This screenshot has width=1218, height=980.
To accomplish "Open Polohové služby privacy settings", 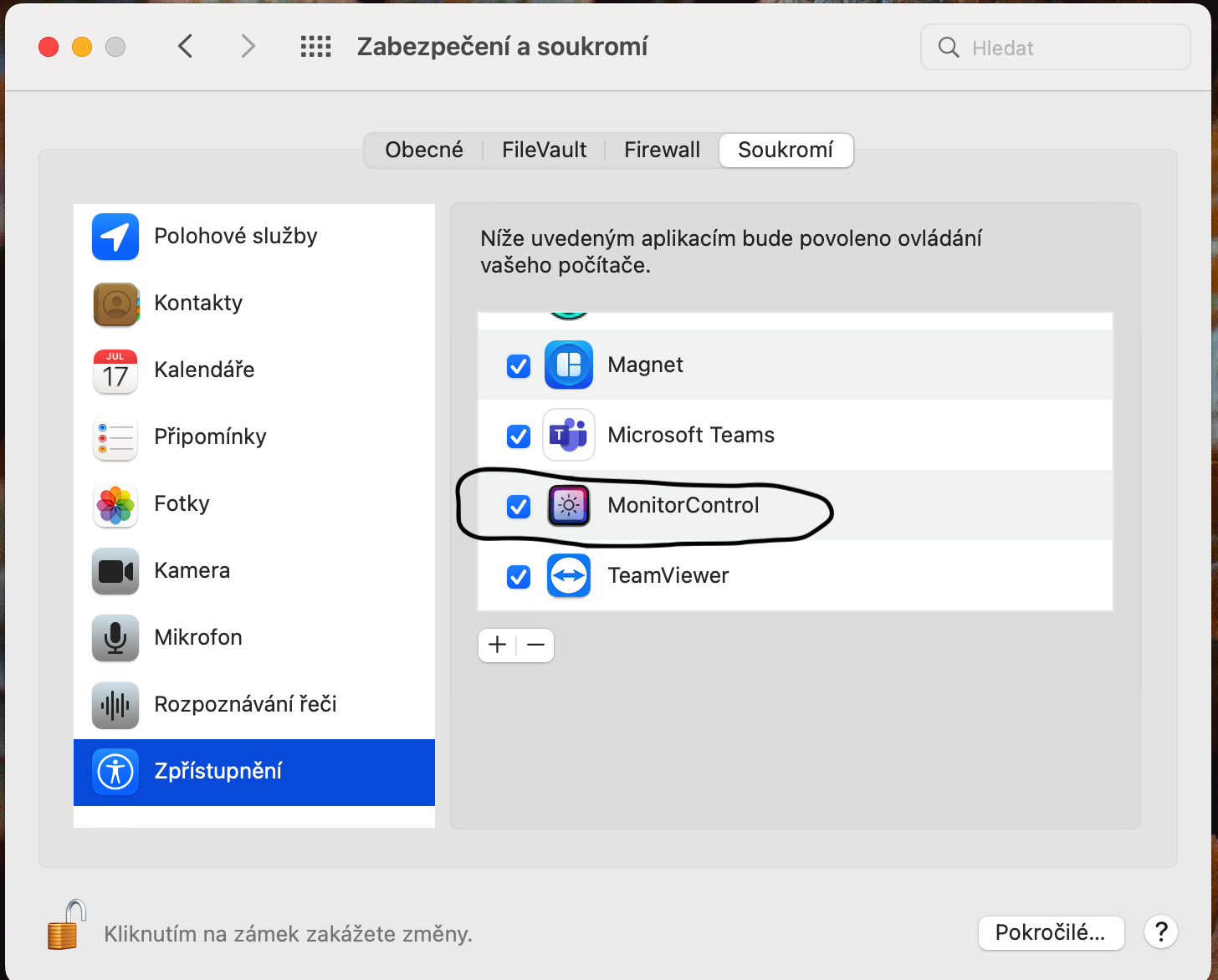I will point(235,236).
